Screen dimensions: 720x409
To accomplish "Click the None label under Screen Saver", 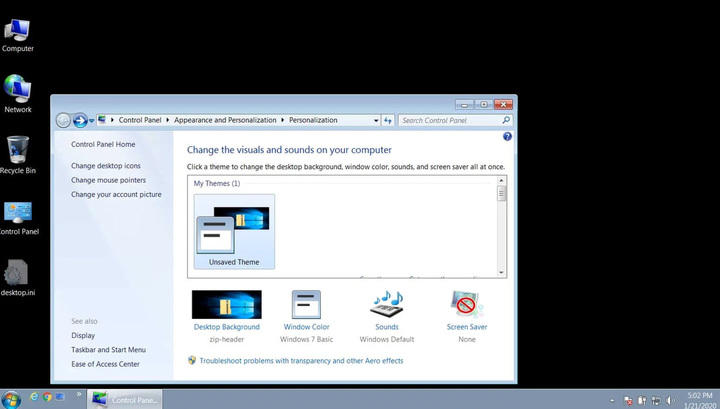I will pyautogui.click(x=467, y=339).
